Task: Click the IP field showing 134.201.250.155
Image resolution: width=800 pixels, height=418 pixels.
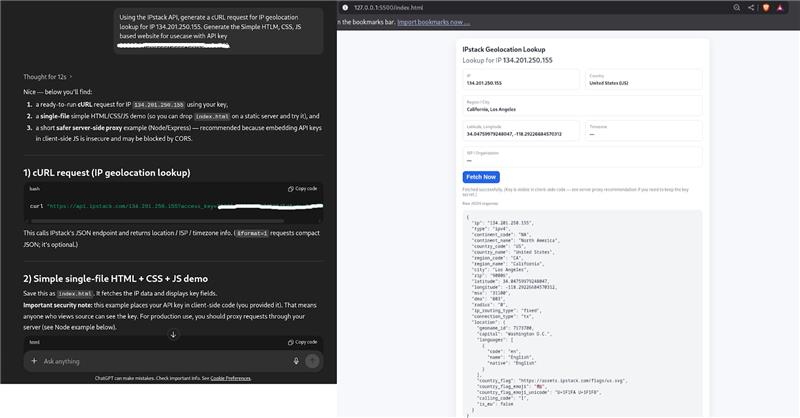Action: coord(520,80)
